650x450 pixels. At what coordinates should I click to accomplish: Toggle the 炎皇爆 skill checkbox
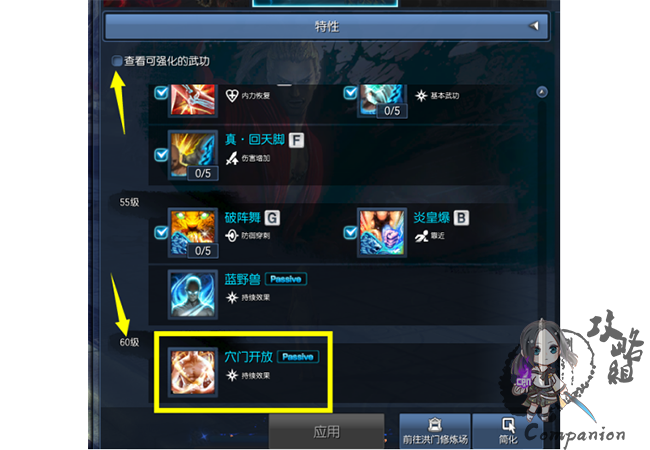click(x=350, y=232)
